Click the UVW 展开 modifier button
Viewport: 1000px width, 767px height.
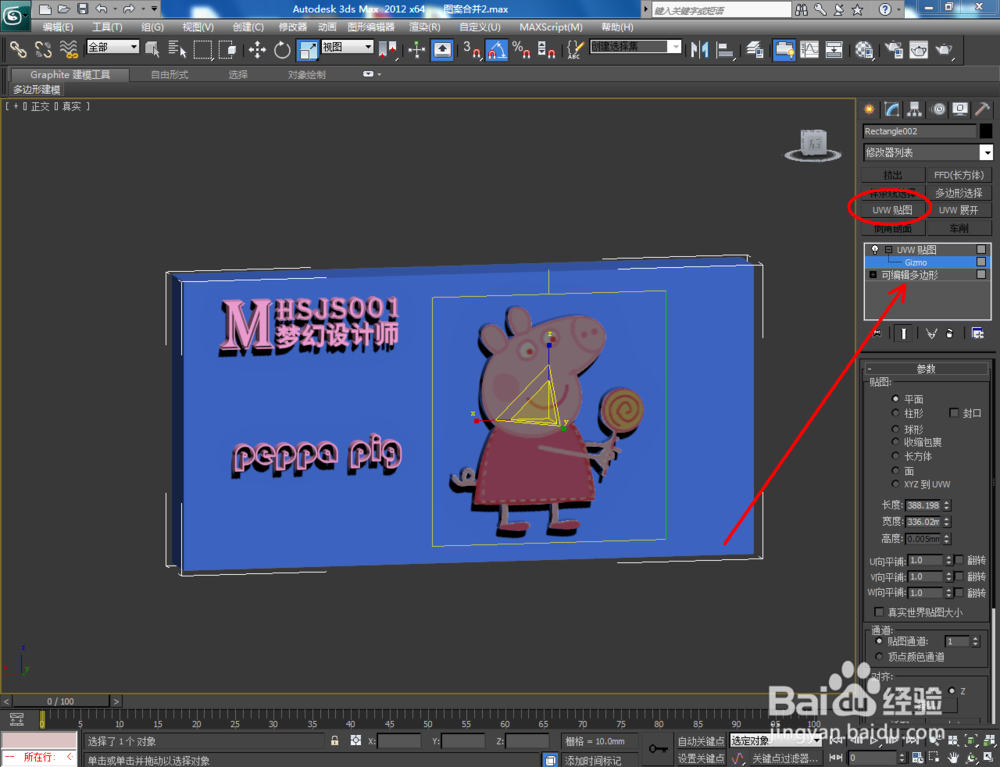[x=959, y=210]
